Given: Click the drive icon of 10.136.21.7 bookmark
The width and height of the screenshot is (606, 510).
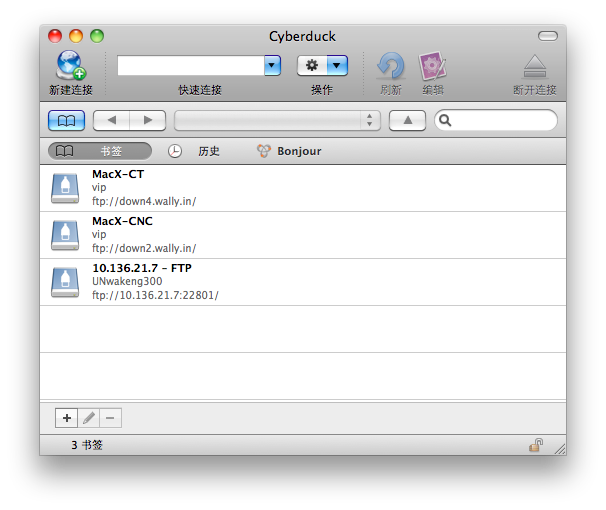Looking at the screenshot, I should 65,283.
